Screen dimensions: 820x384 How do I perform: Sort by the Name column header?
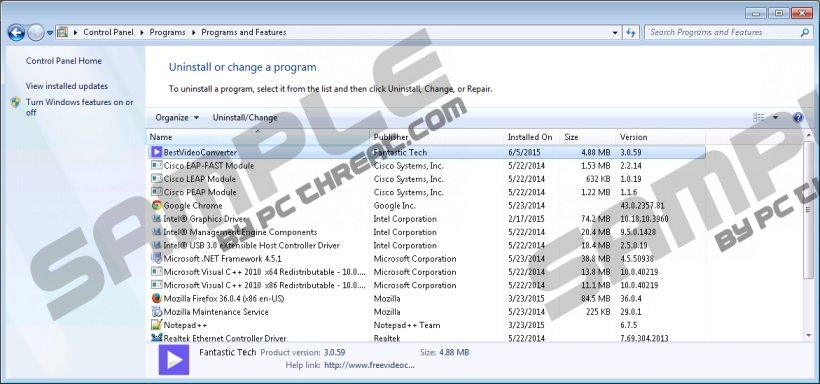coord(257,137)
